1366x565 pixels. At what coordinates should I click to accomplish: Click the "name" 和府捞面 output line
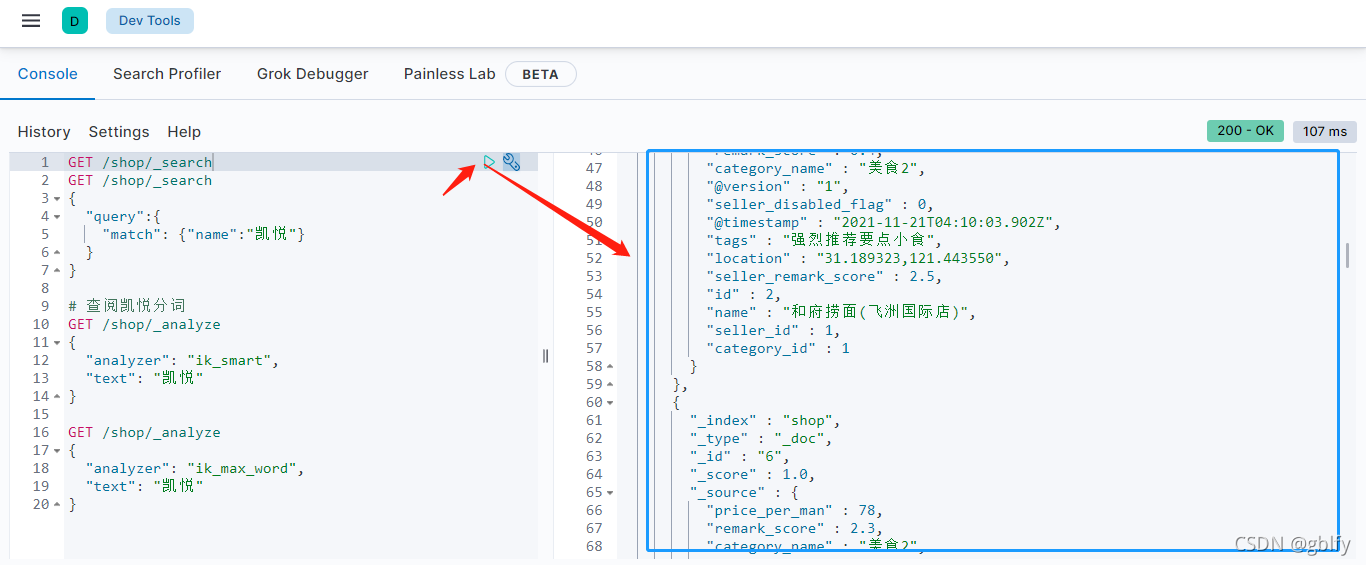[841, 312]
